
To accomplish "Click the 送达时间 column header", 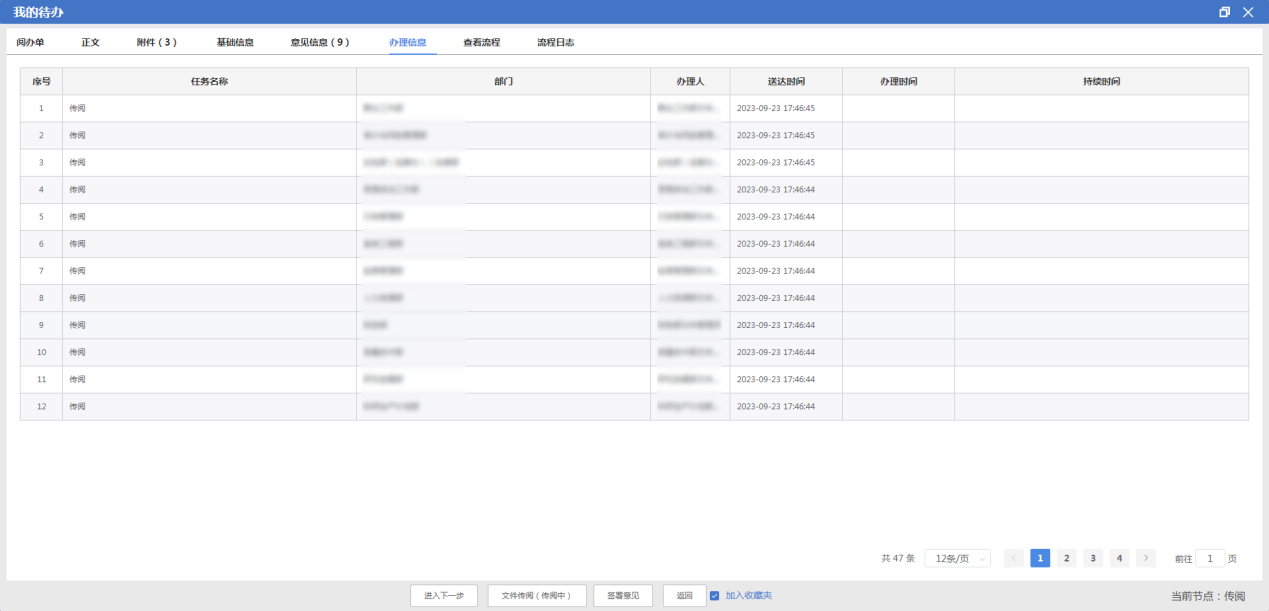I will pyautogui.click(x=786, y=81).
